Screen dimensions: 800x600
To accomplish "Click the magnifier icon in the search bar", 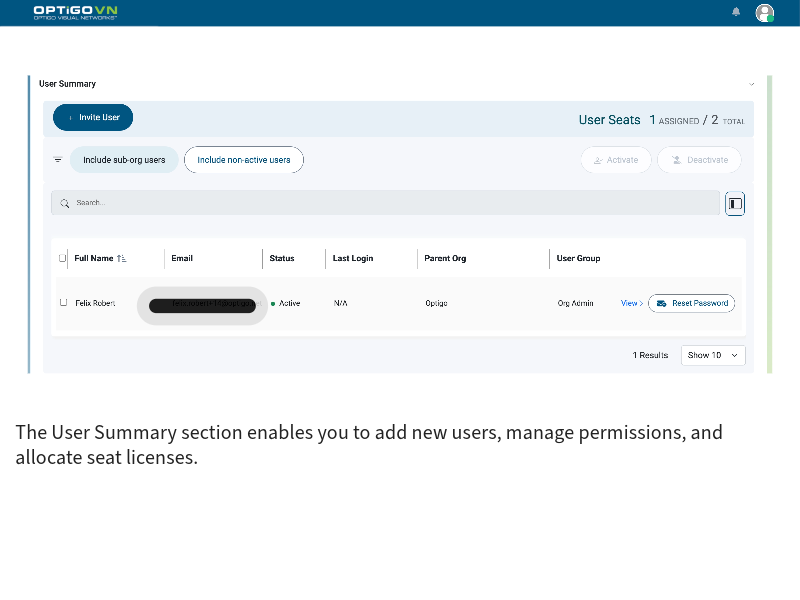I will [x=64, y=202].
